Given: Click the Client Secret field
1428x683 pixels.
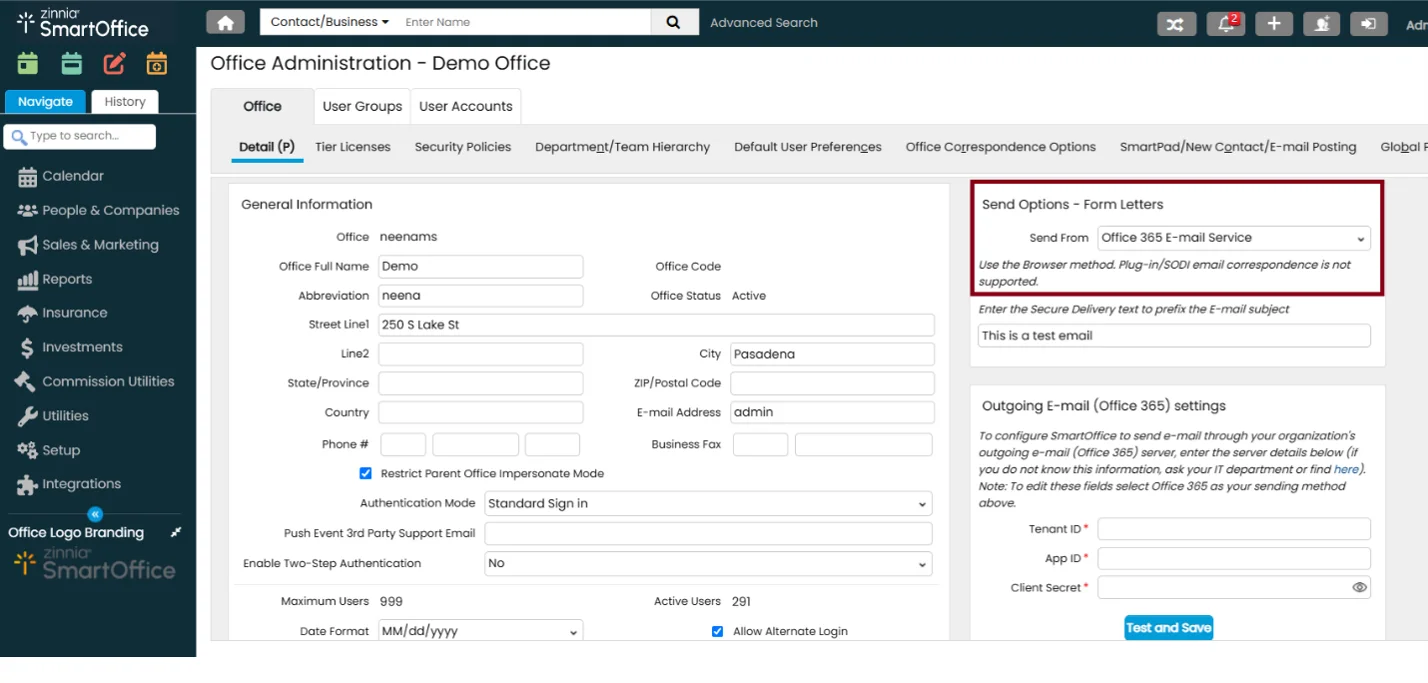Looking at the screenshot, I should coord(1234,588).
